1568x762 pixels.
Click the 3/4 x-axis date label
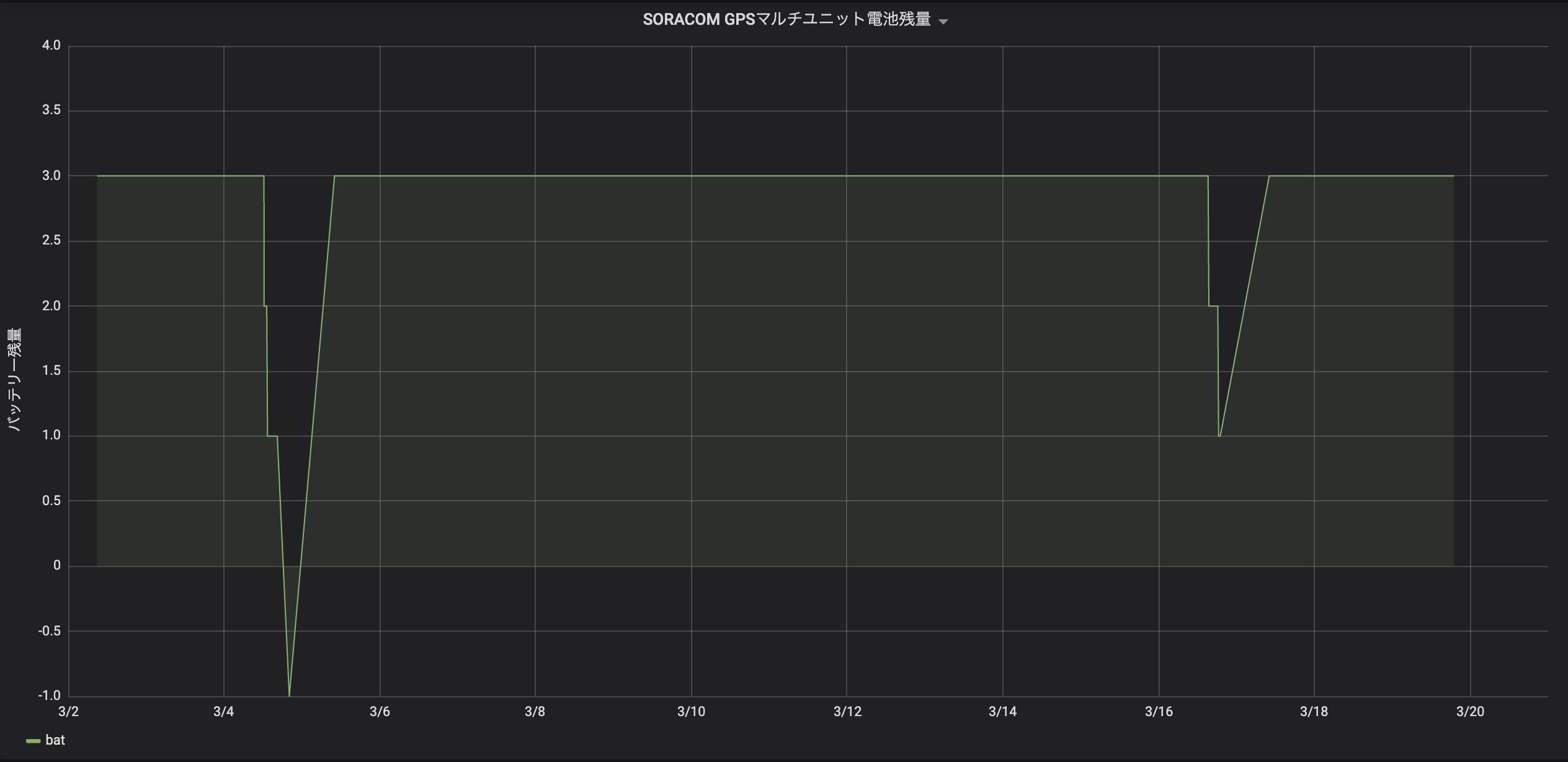point(223,712)
